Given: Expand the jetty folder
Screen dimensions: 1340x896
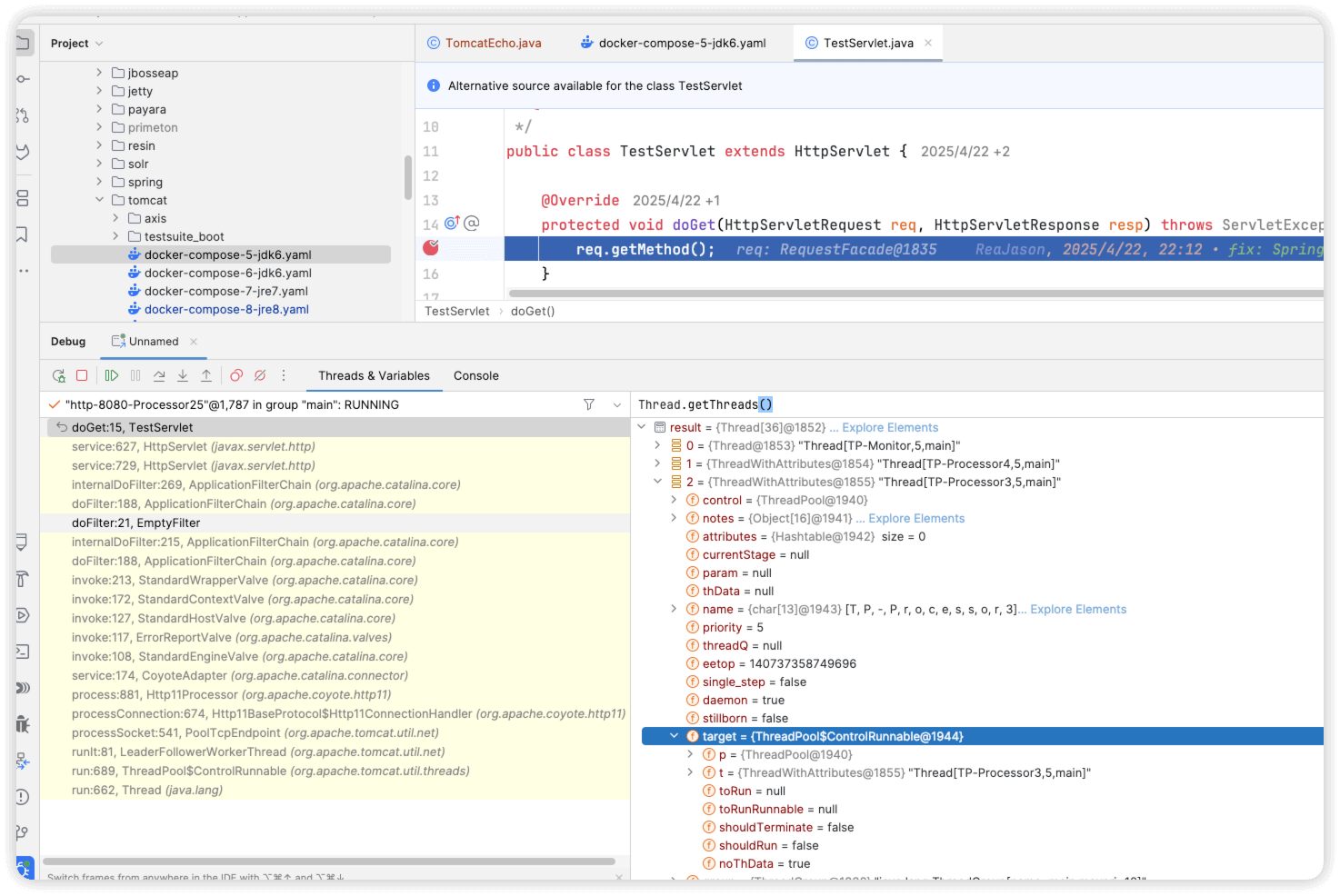Looking at the screenshot, I should 99,91.
